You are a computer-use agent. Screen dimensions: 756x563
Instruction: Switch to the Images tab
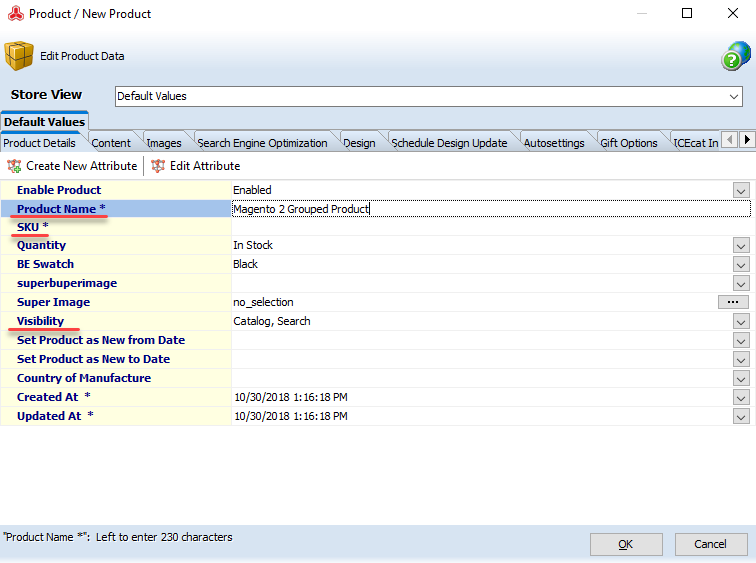tap(164, 143)
